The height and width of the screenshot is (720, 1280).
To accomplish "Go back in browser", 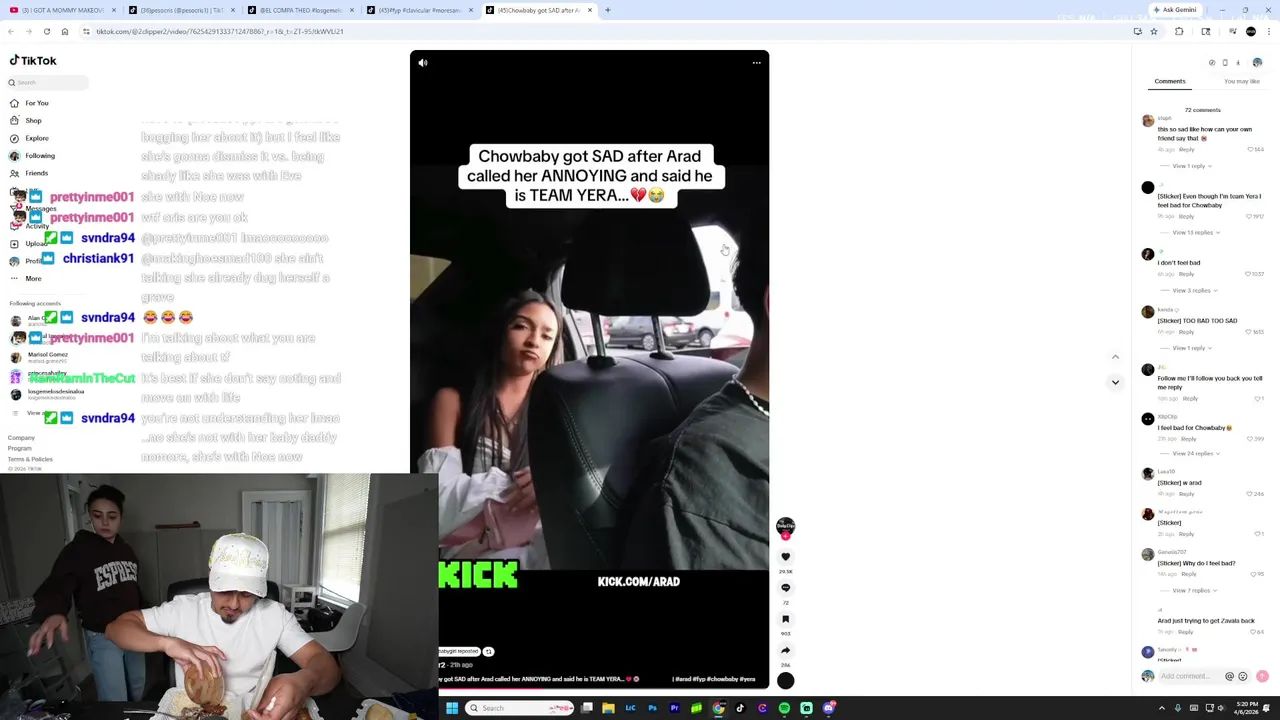I will click(11, 31).
